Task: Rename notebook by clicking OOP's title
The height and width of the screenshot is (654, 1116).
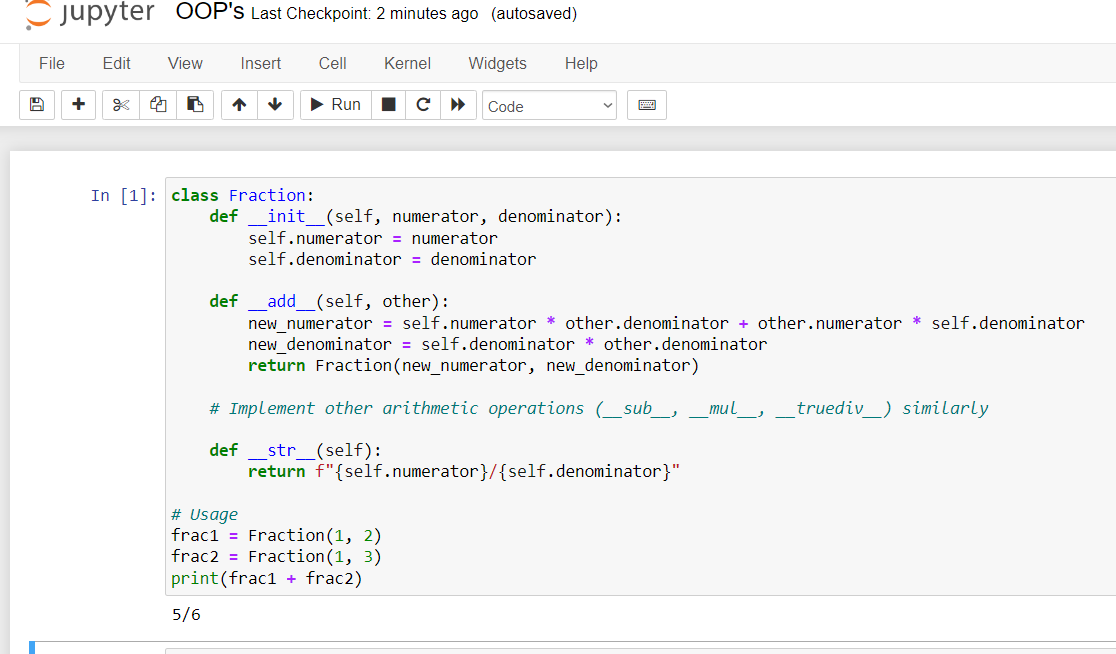Action: pos(210,12)
